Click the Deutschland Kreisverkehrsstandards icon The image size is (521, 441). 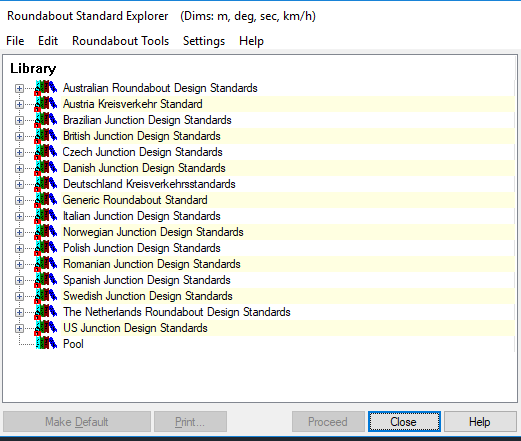tap(46, 184)
